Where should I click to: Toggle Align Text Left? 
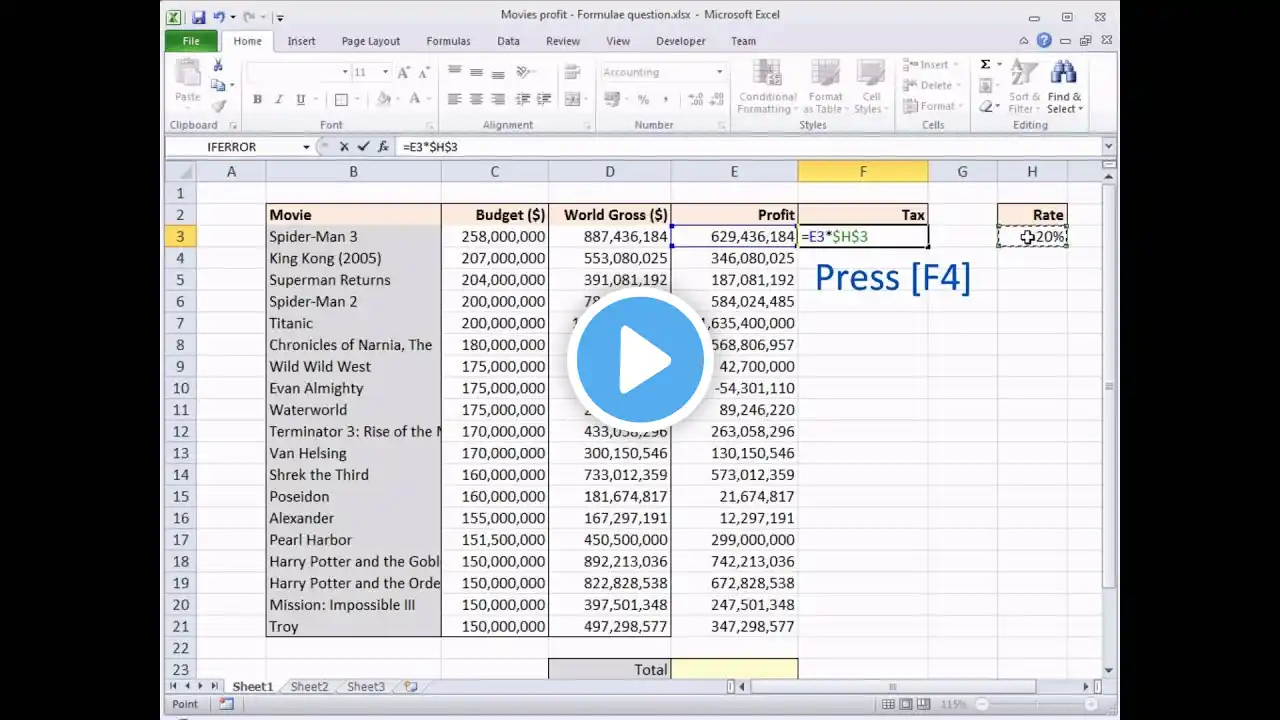click(x=455, y=99)
